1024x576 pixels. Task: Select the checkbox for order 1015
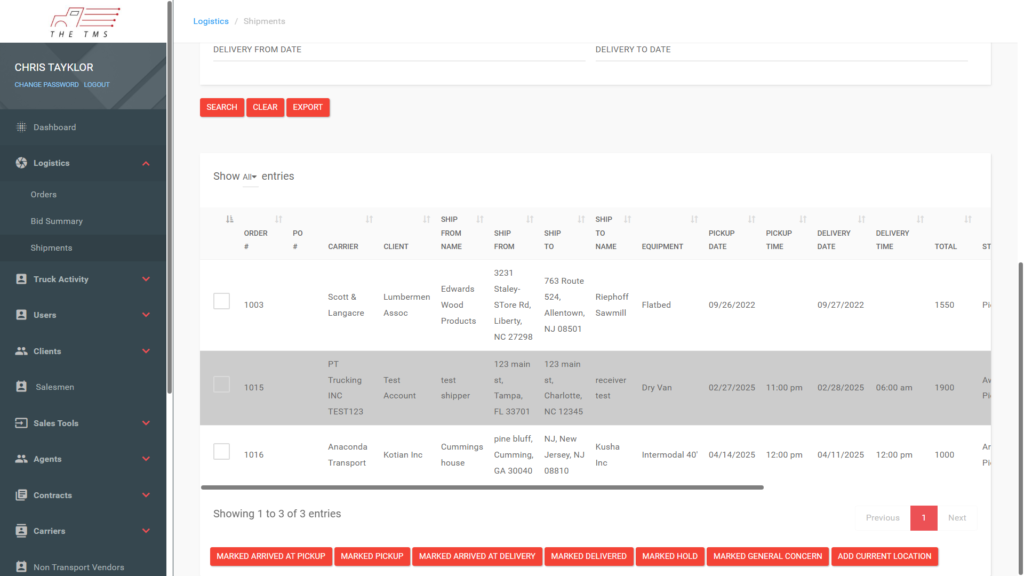tap(221, 384)
